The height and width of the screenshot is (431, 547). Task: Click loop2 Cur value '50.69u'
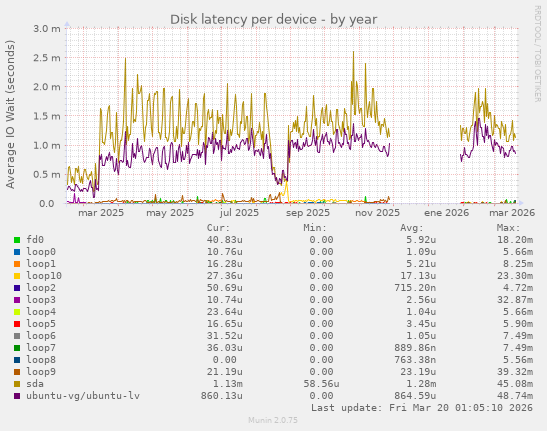(225, 288)
